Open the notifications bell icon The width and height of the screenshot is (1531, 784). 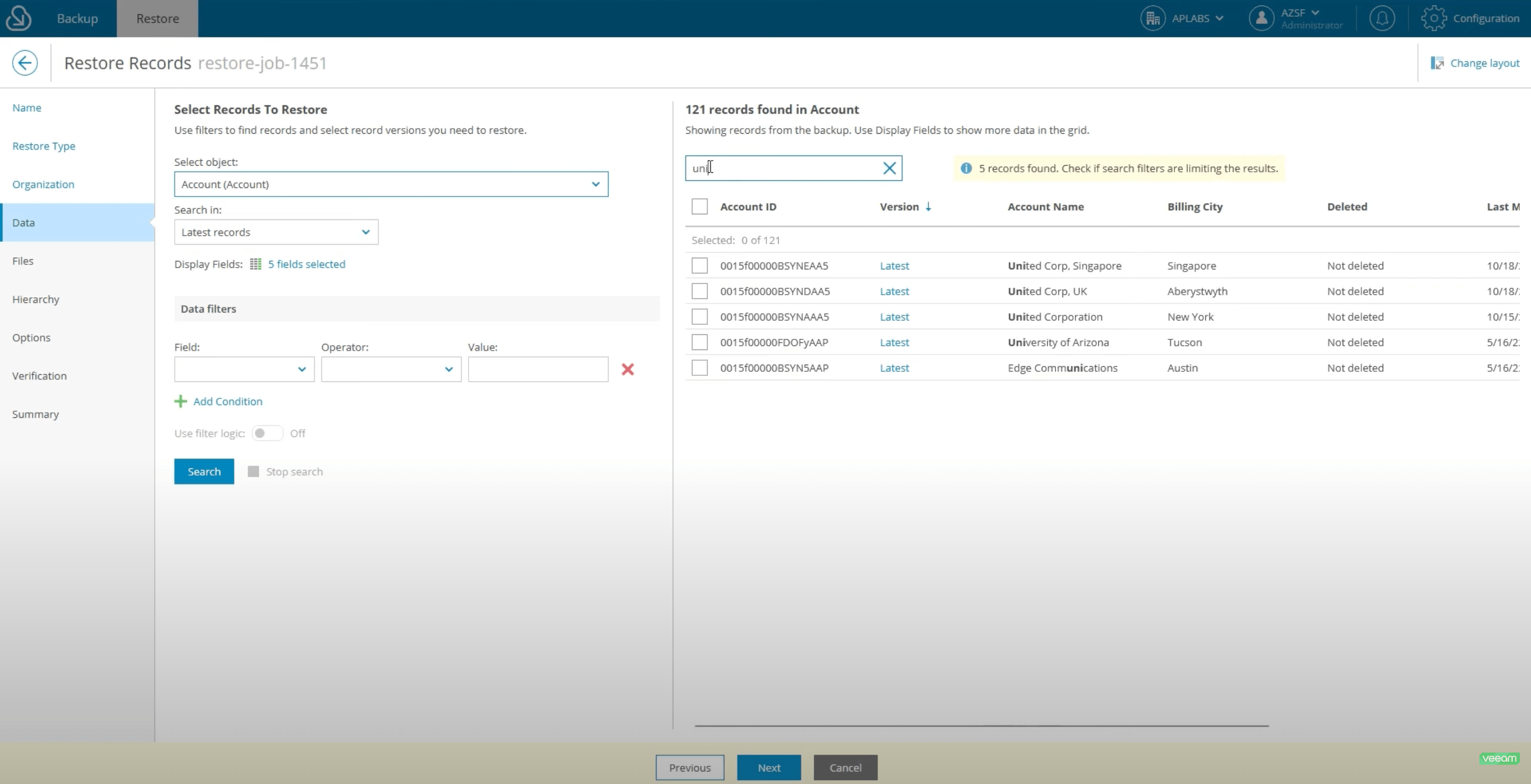tap(1382, 18)
